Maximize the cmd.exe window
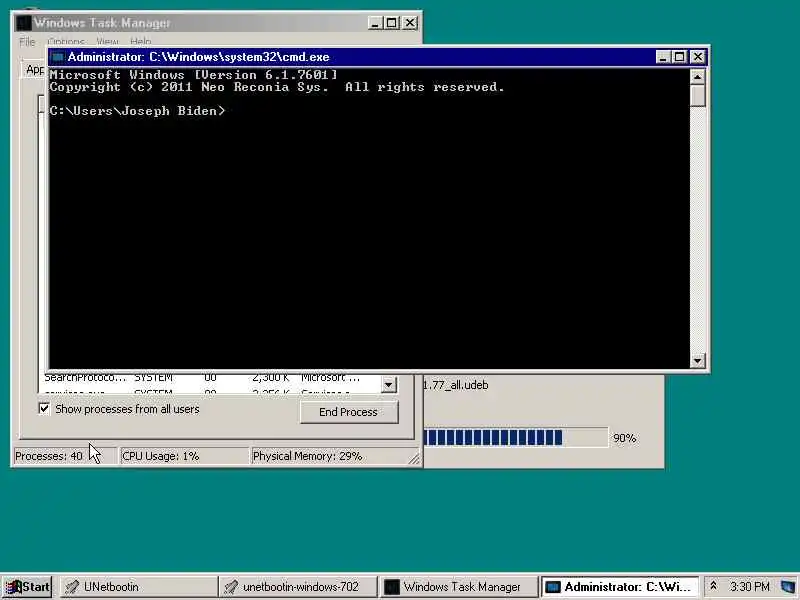This screenshot has height=600, width=800. [680, 57]
